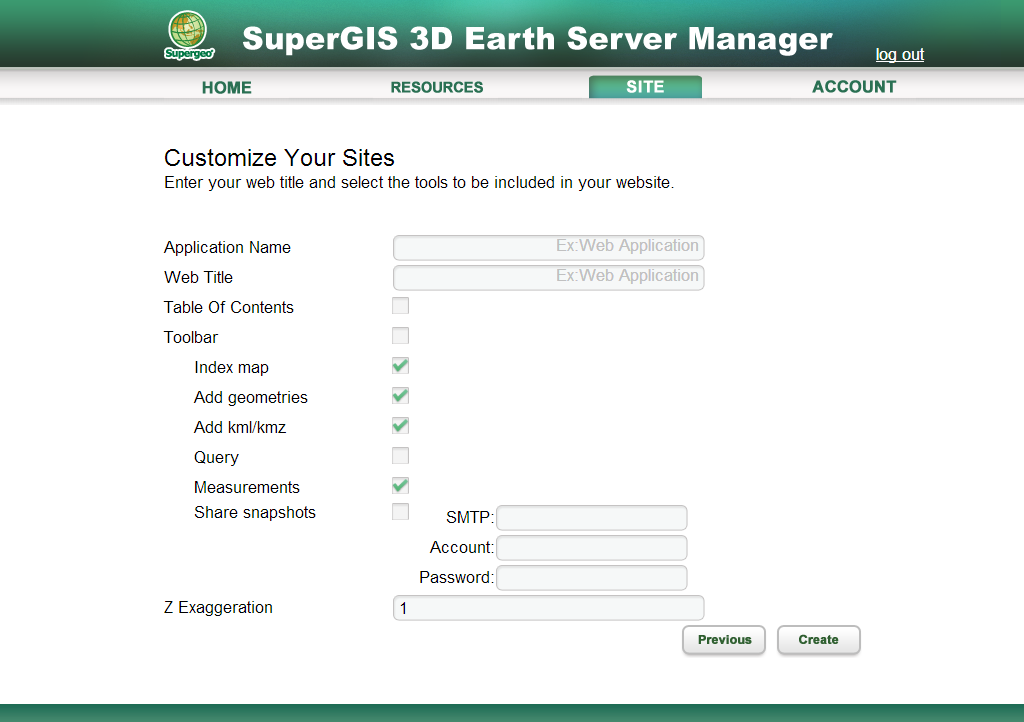Focus the Web Title field
1024x722 pixels.
[549, 277]
